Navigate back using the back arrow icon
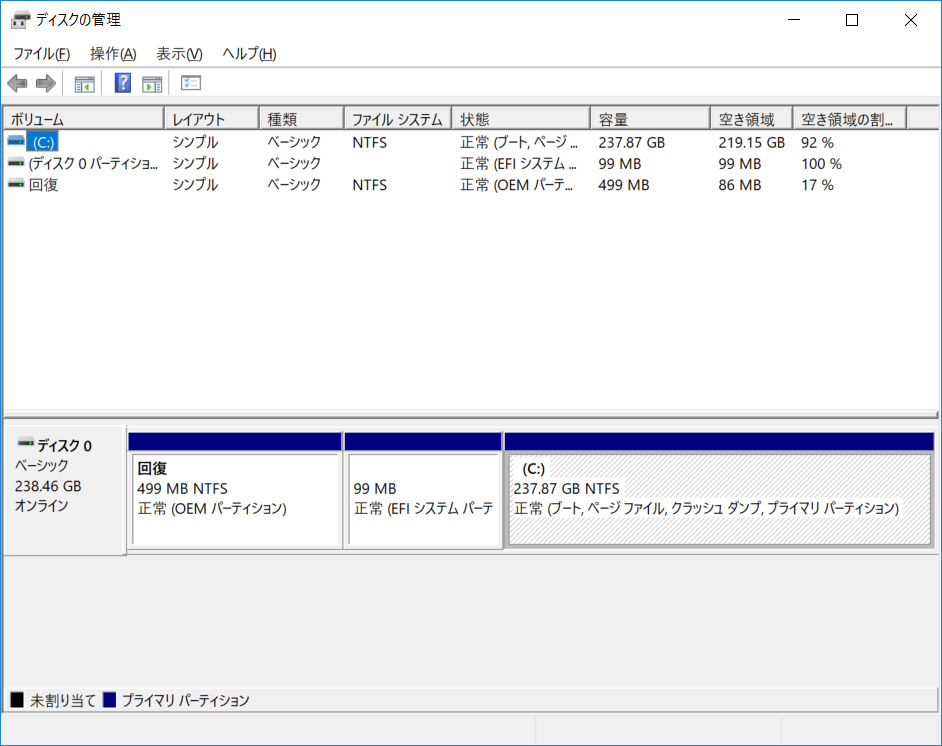The width and height of the screenshot is (942, 746). [x=17, y=83]
